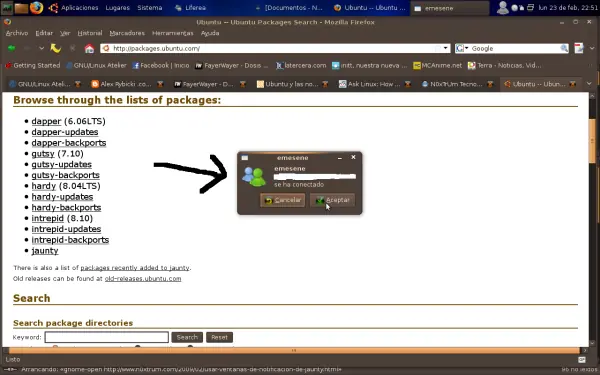Click the Search button for packages
Viewport: 600px width, 375px height.
(187, 337)
